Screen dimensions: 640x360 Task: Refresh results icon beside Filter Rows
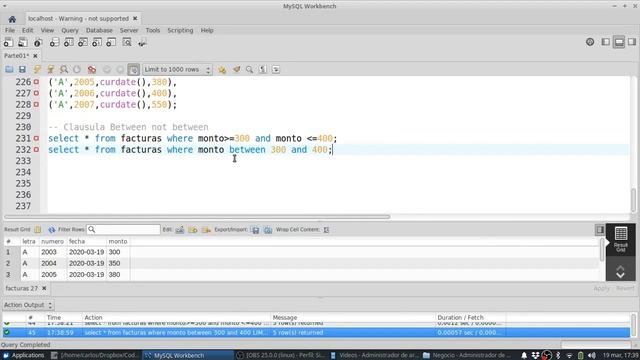[51, 230]
